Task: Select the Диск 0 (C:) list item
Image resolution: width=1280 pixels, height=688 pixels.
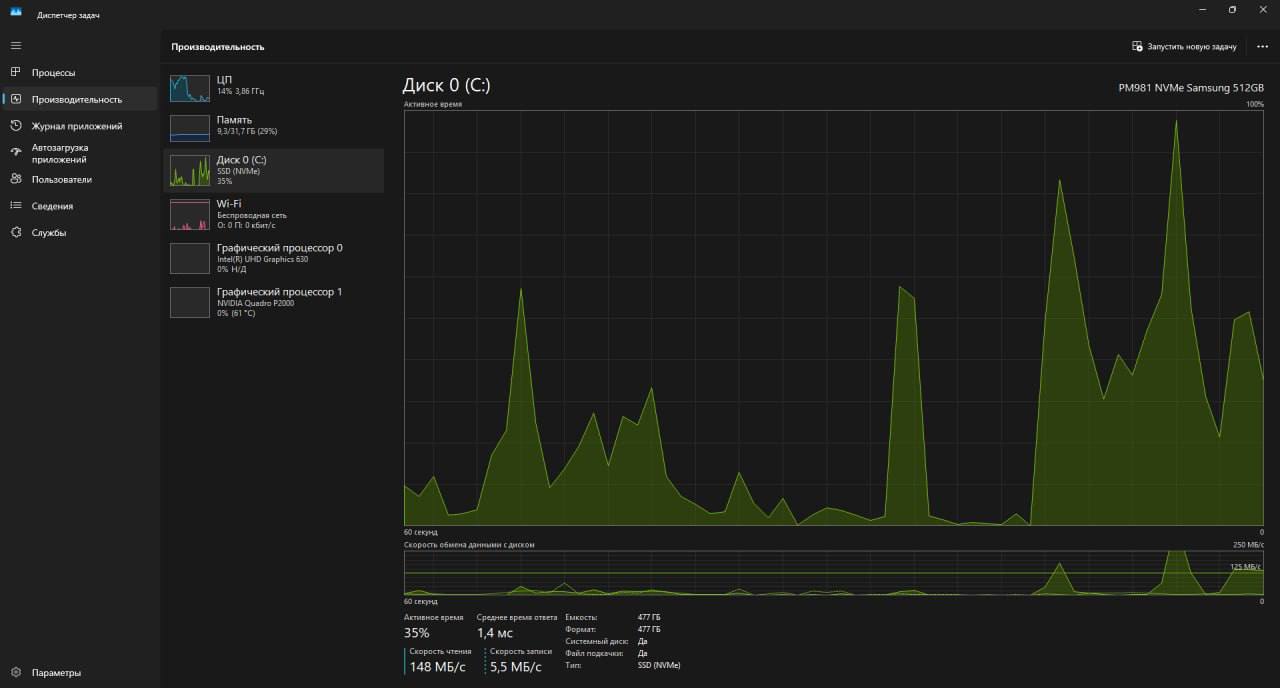Action: [273, 170]
